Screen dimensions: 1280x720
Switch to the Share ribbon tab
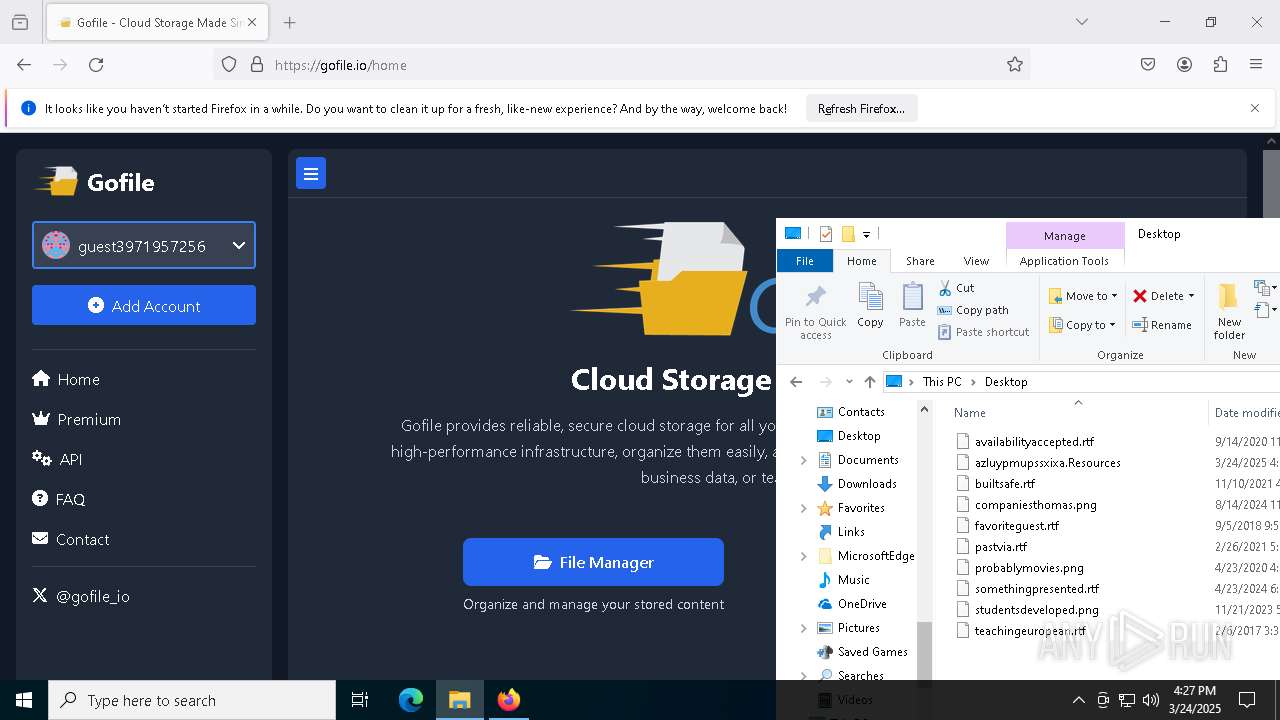920,261
